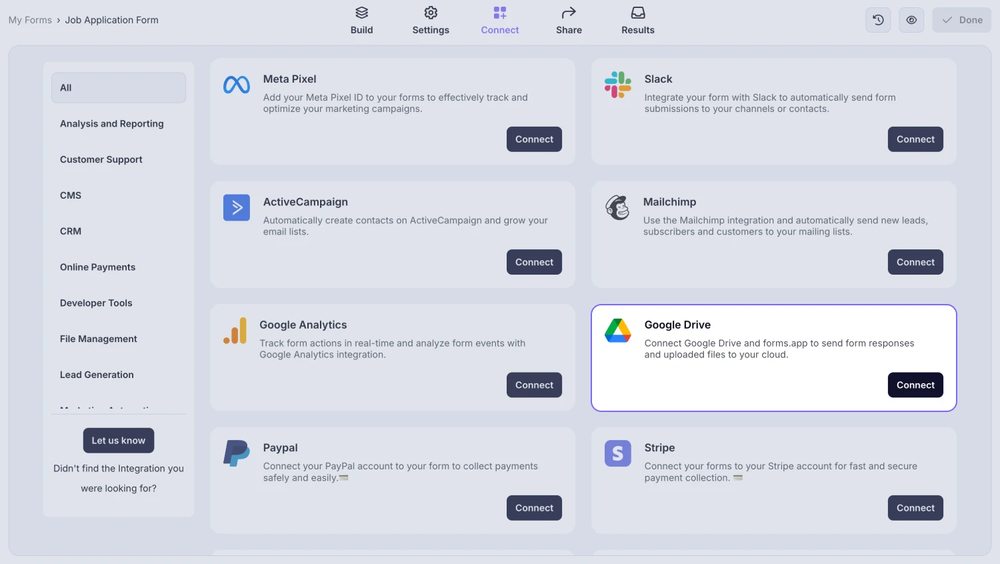Click the Stripe logo icon
1000x564 pixels.
(618, 454)
